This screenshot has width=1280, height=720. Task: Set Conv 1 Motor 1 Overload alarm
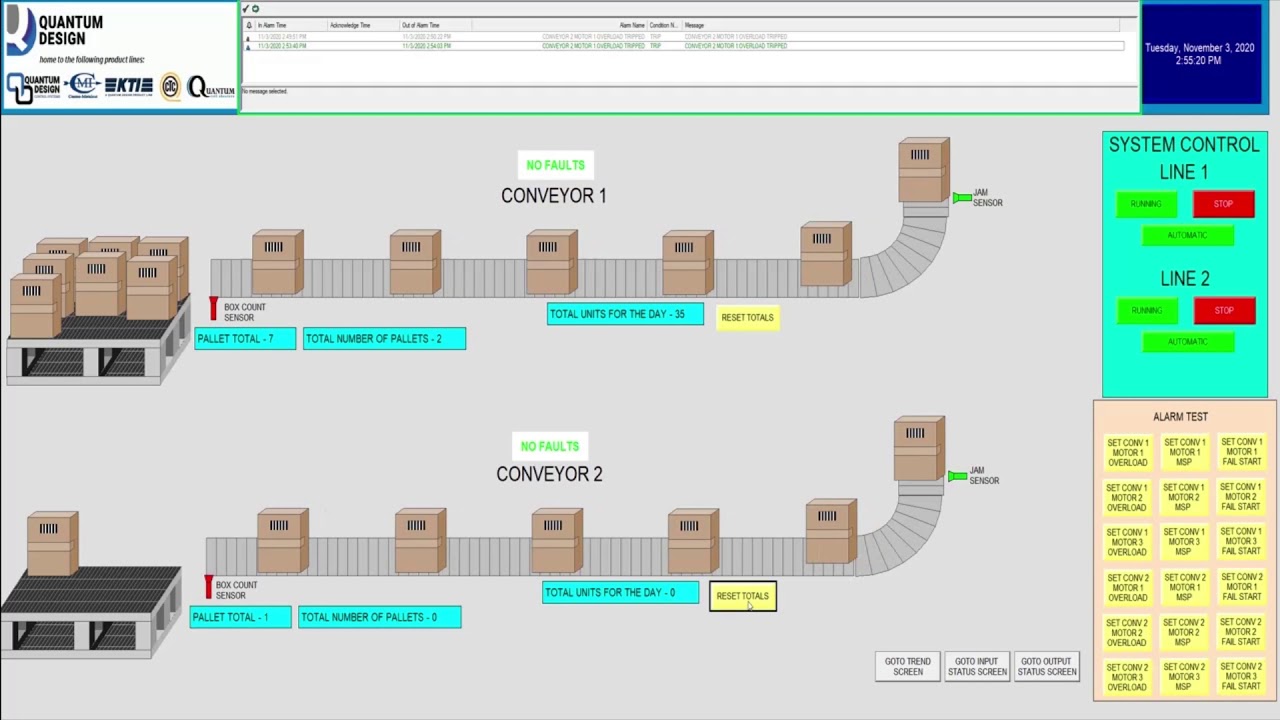[1127, 452]
